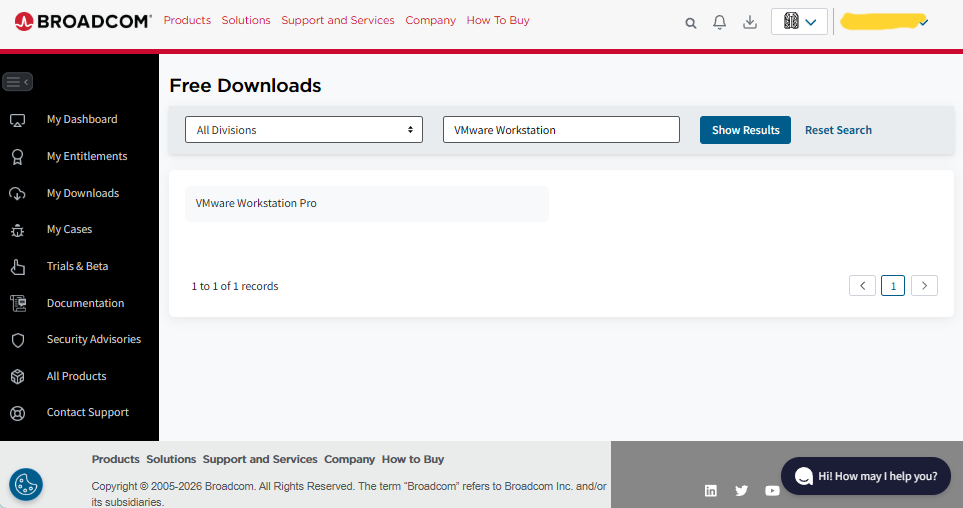
Task: Open My Cases section
Action: [x=69, y=229]
